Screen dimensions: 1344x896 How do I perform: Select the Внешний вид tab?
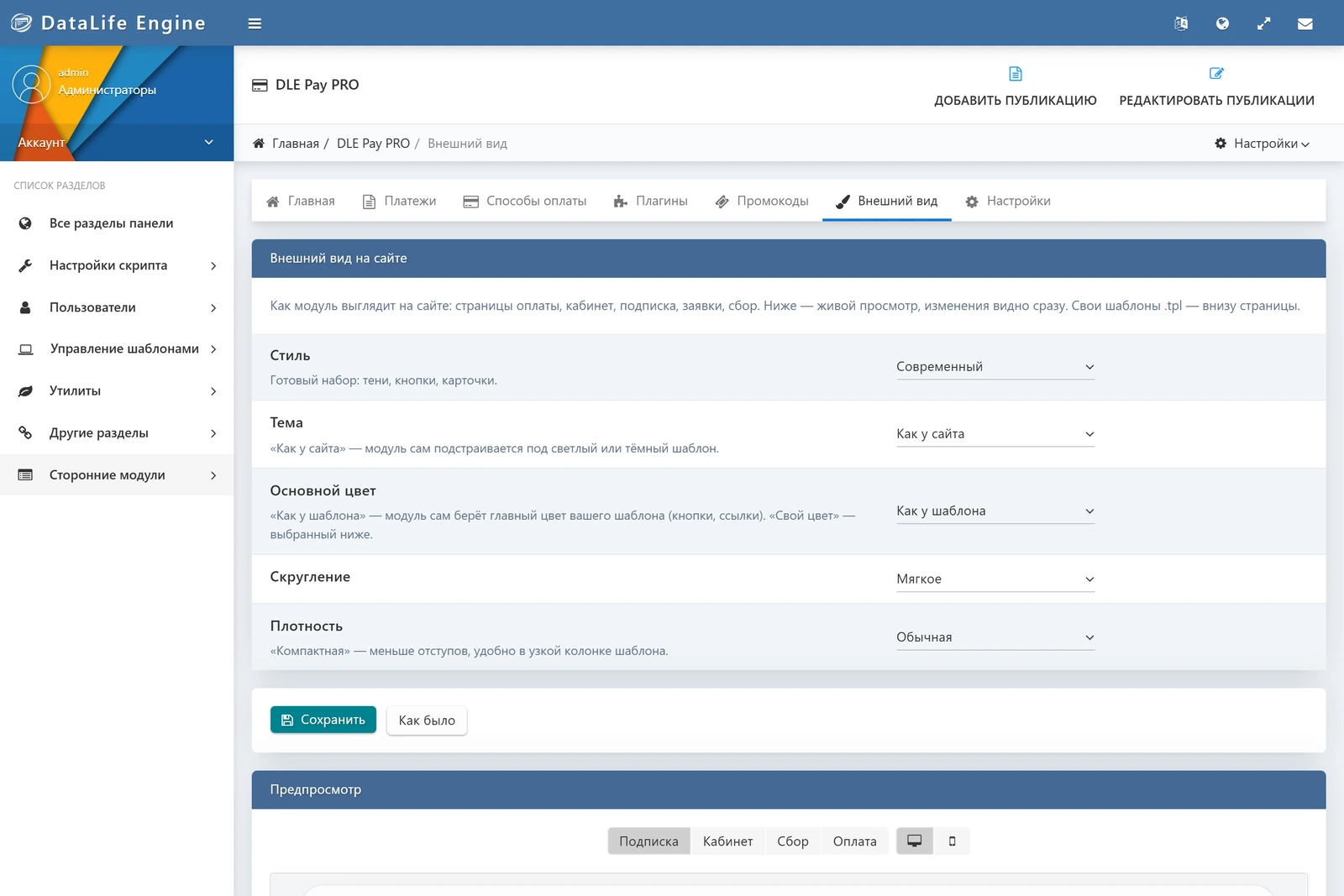click(887, 201)
